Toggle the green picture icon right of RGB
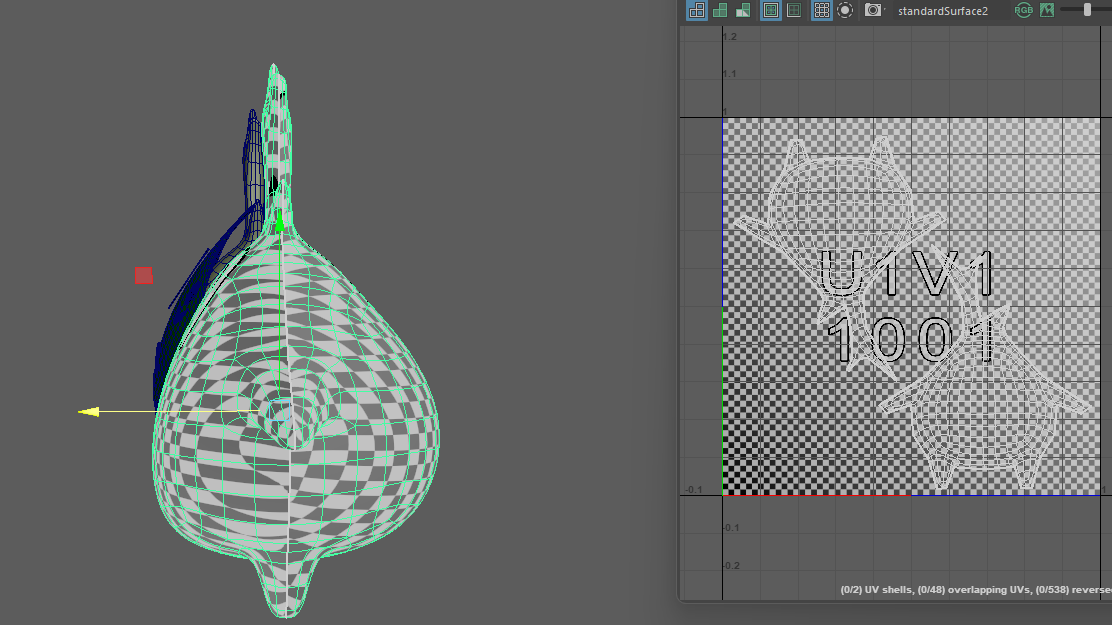 pos(1047,10)
